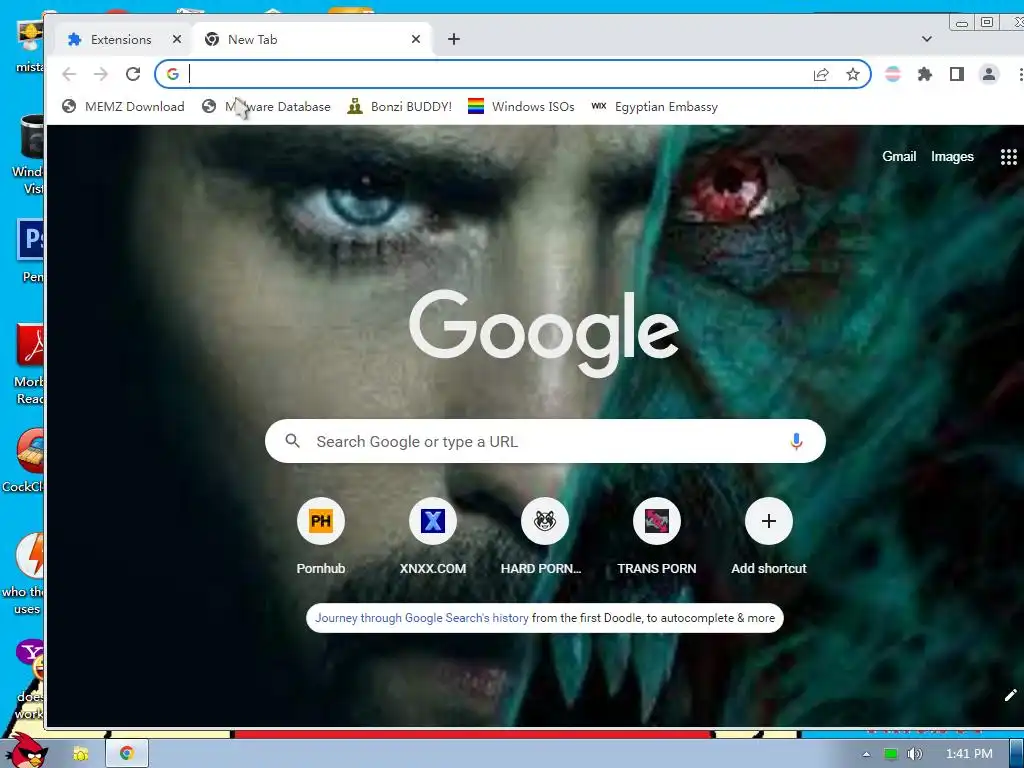Viewport: 1024px width, 768px height.
Task: Open the Adobe Reader desktop icon
Action: (x=30, y=364)
